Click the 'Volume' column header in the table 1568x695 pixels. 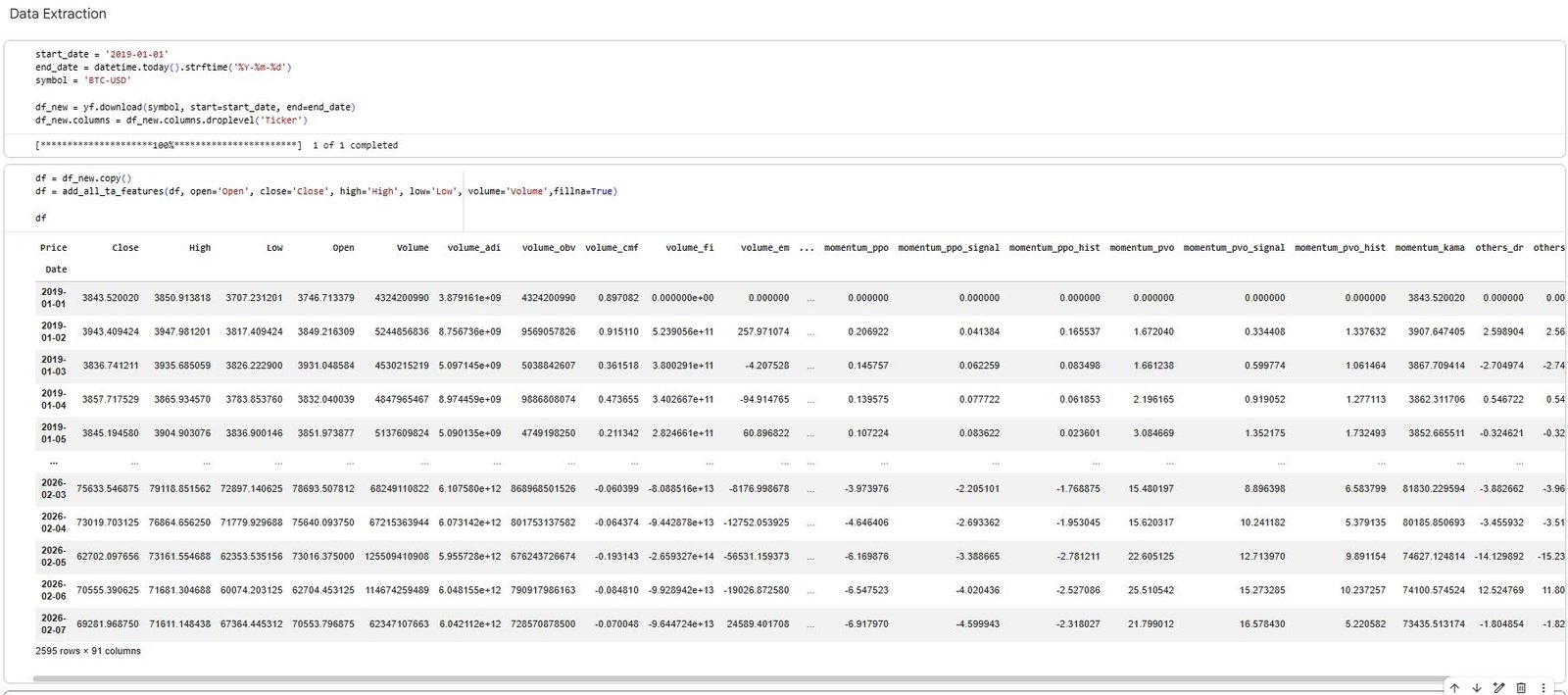click(x=413, y=248)
